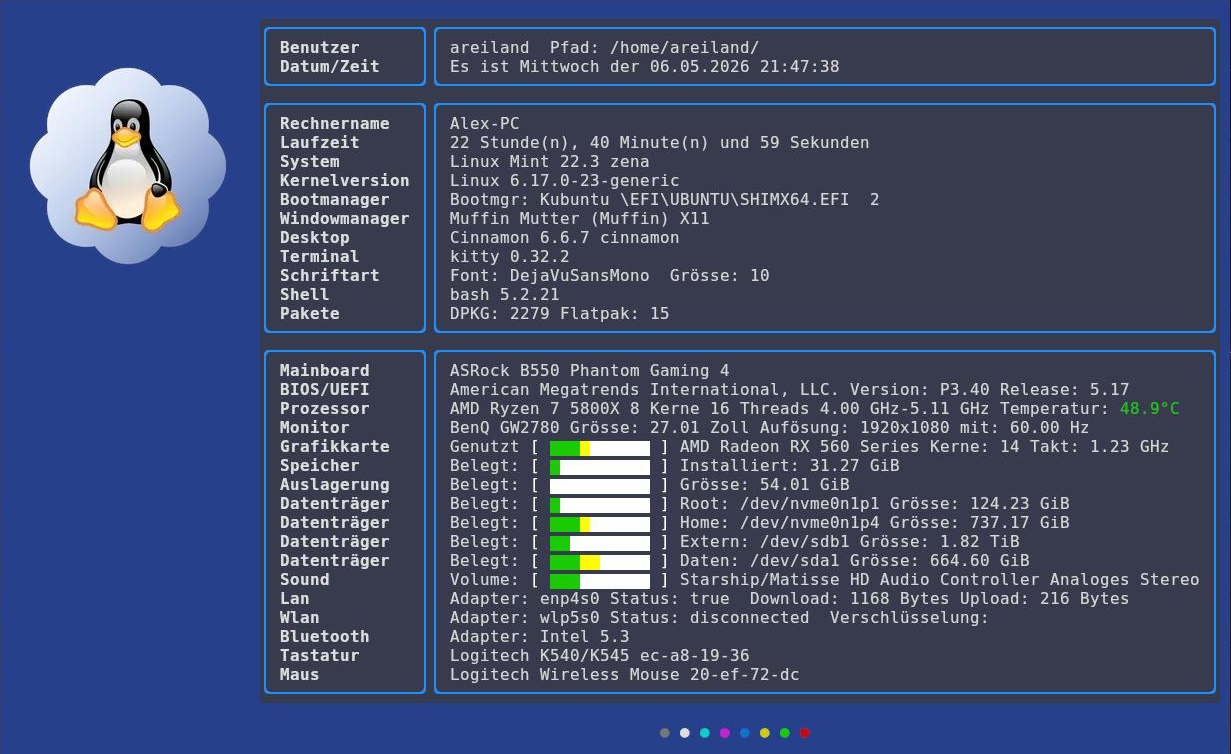Click 'ASRock B550 Phantom Gaming 4'

pyautogui.click(x=590, y=370)
